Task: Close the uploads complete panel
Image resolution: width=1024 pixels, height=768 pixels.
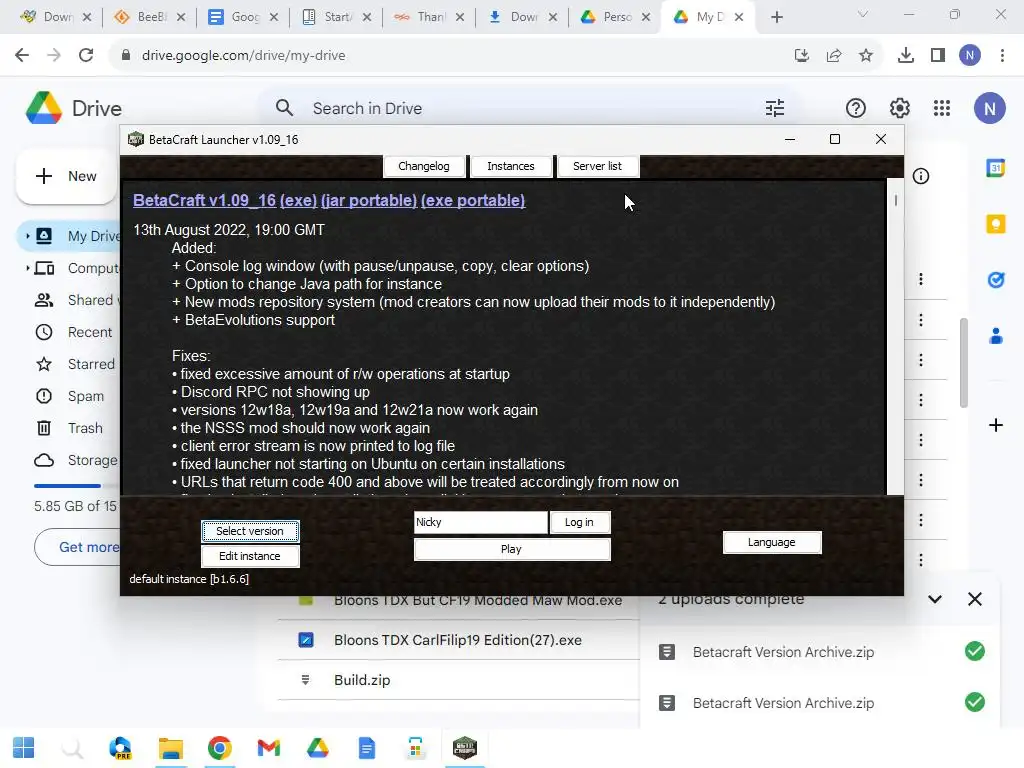Action: click(x=974, y=599)
